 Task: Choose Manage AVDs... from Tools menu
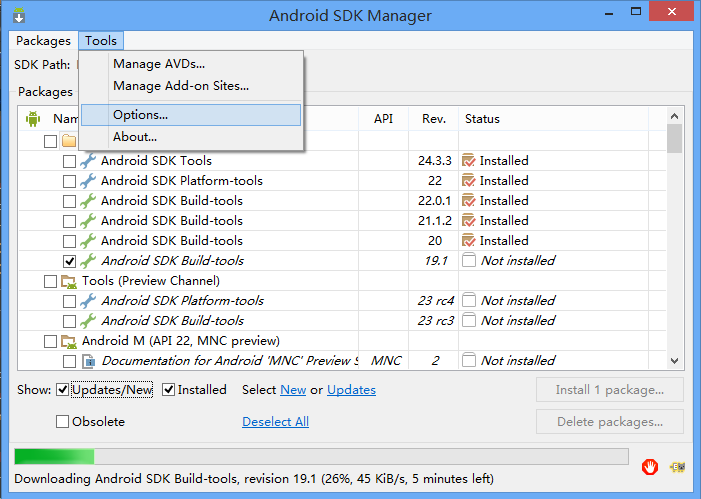pyautogui.click(x=191, y=64)
